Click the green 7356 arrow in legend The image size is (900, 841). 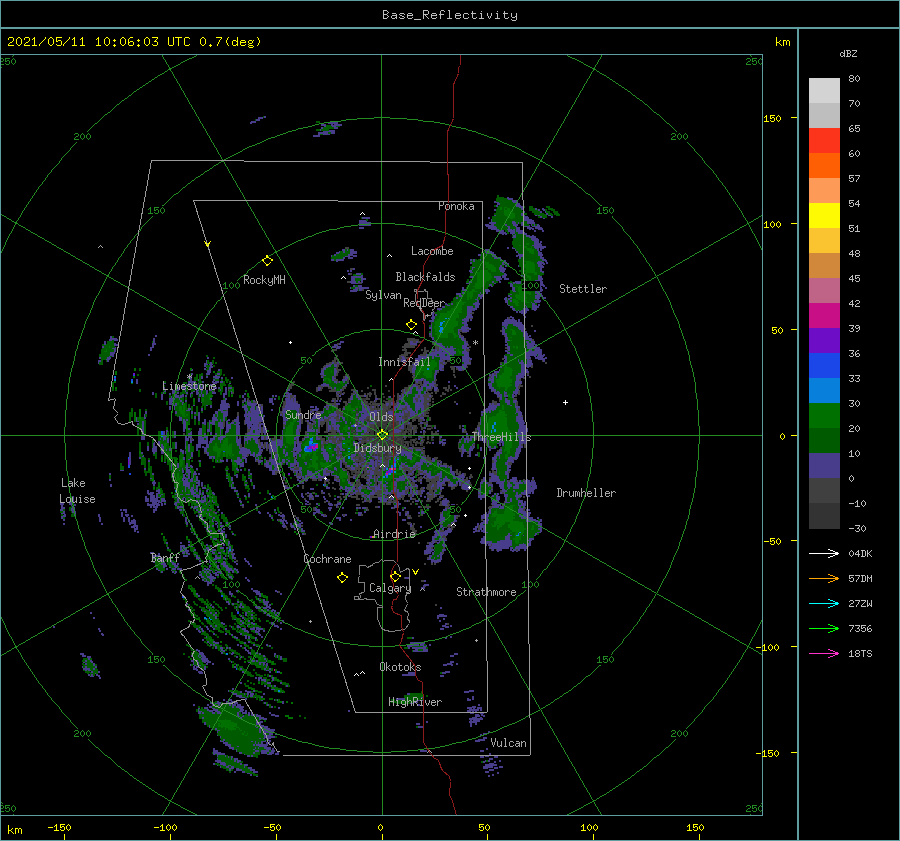coord(824,629)
